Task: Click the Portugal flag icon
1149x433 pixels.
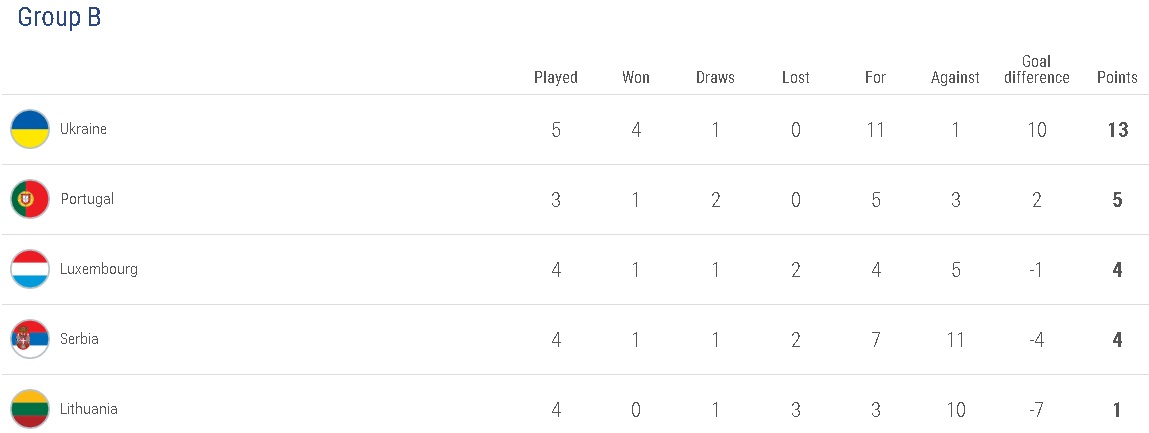Action: (x=30, y=200)
